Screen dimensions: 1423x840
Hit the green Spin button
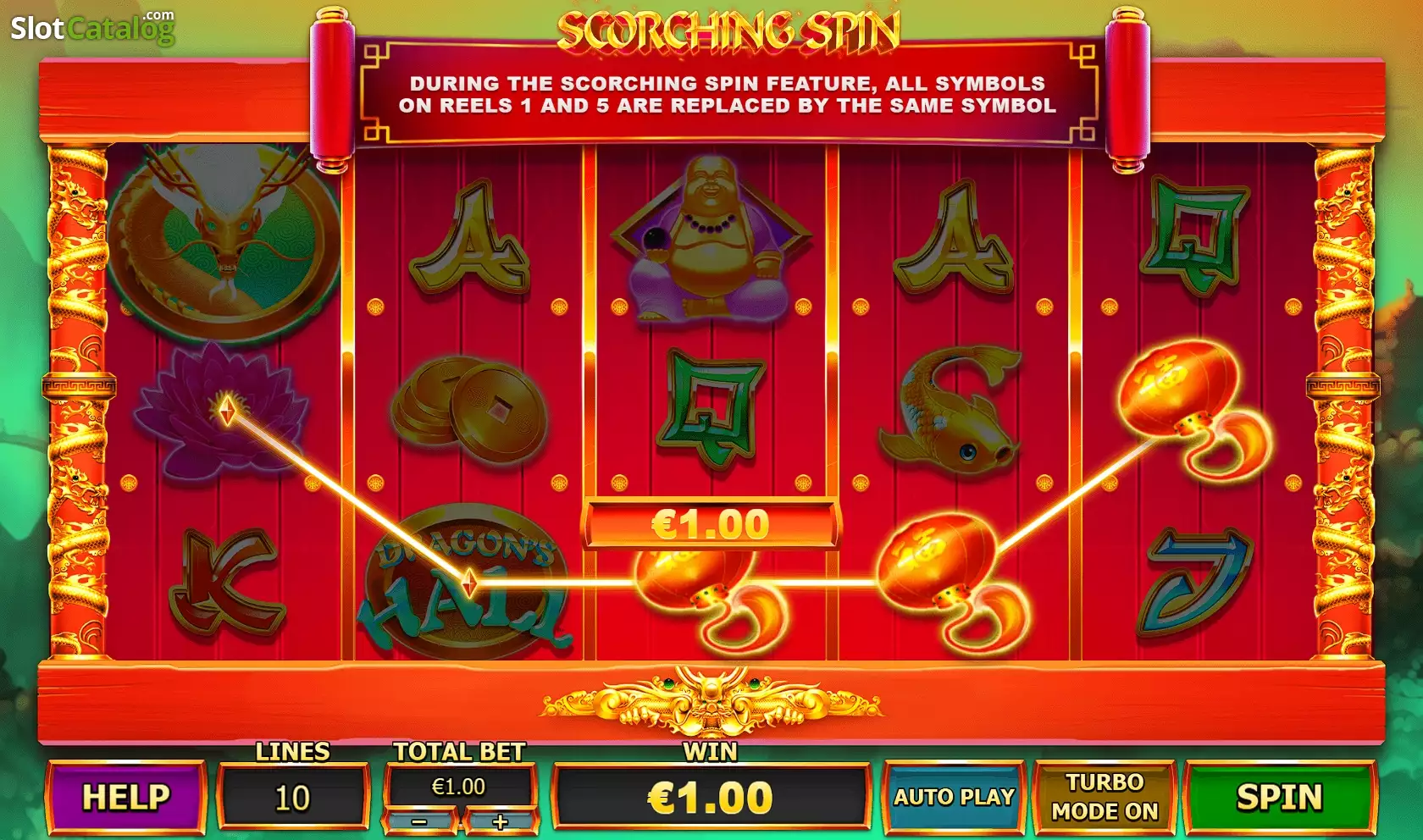(x=1279, y=797)
